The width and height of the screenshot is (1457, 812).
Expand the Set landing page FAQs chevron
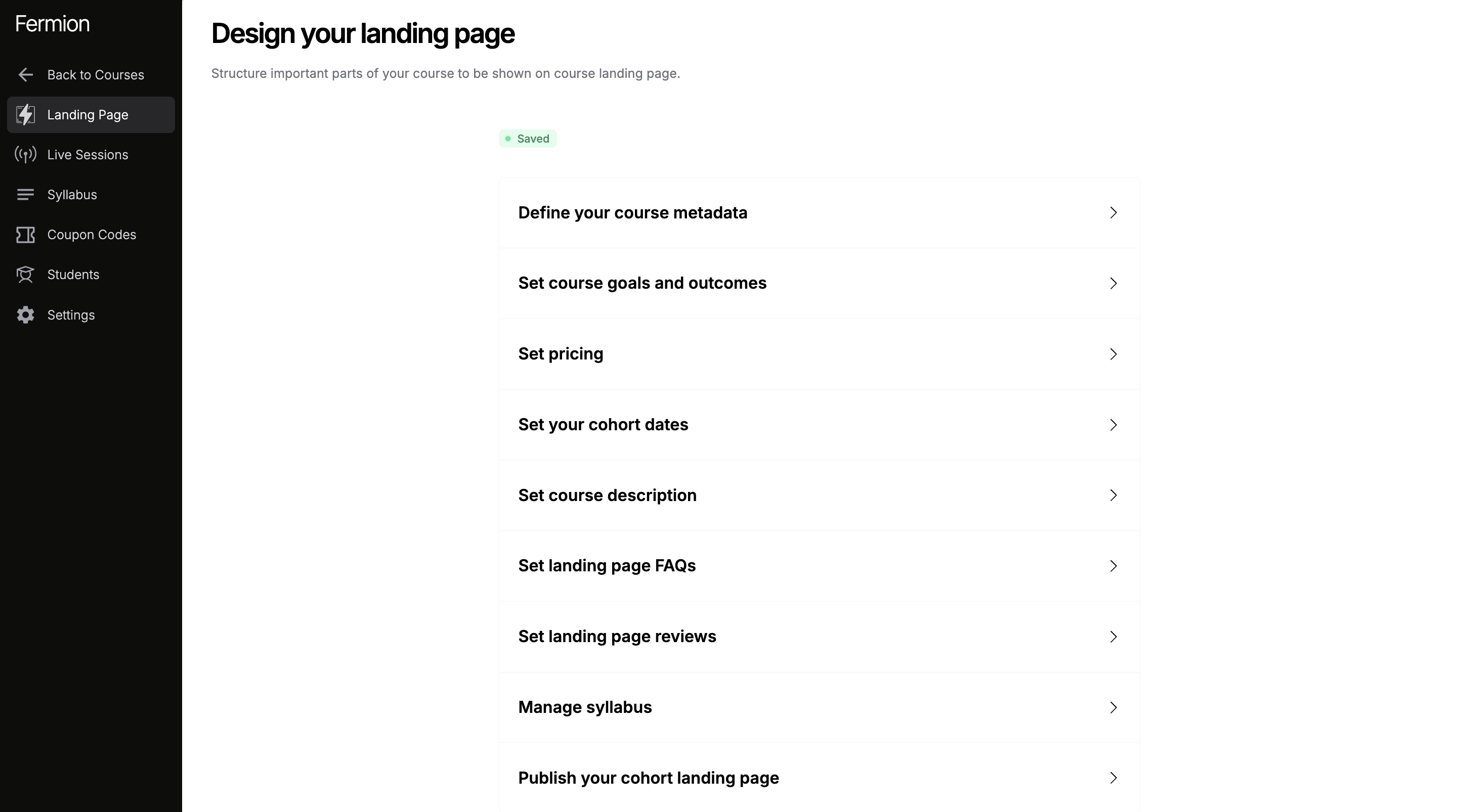(x=1113, y=566)
